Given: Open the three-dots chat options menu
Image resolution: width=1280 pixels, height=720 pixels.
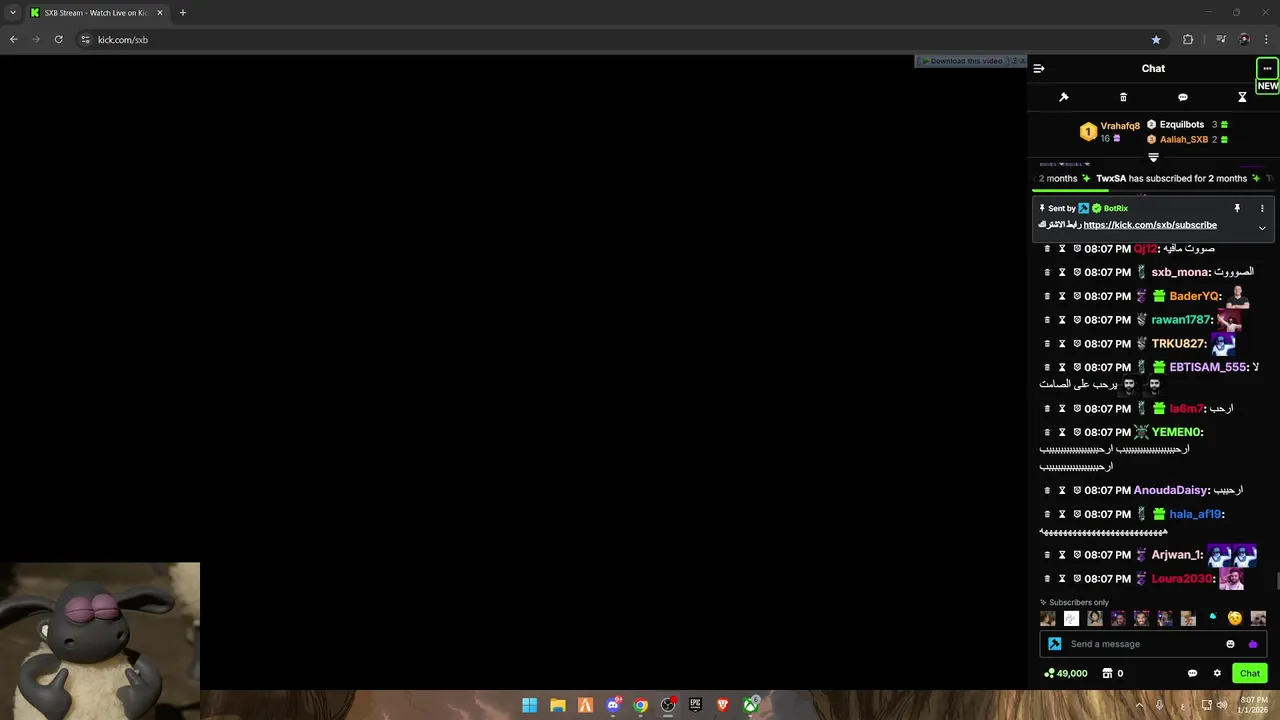Looking at the screenshot, I should tap(1267, 69).
